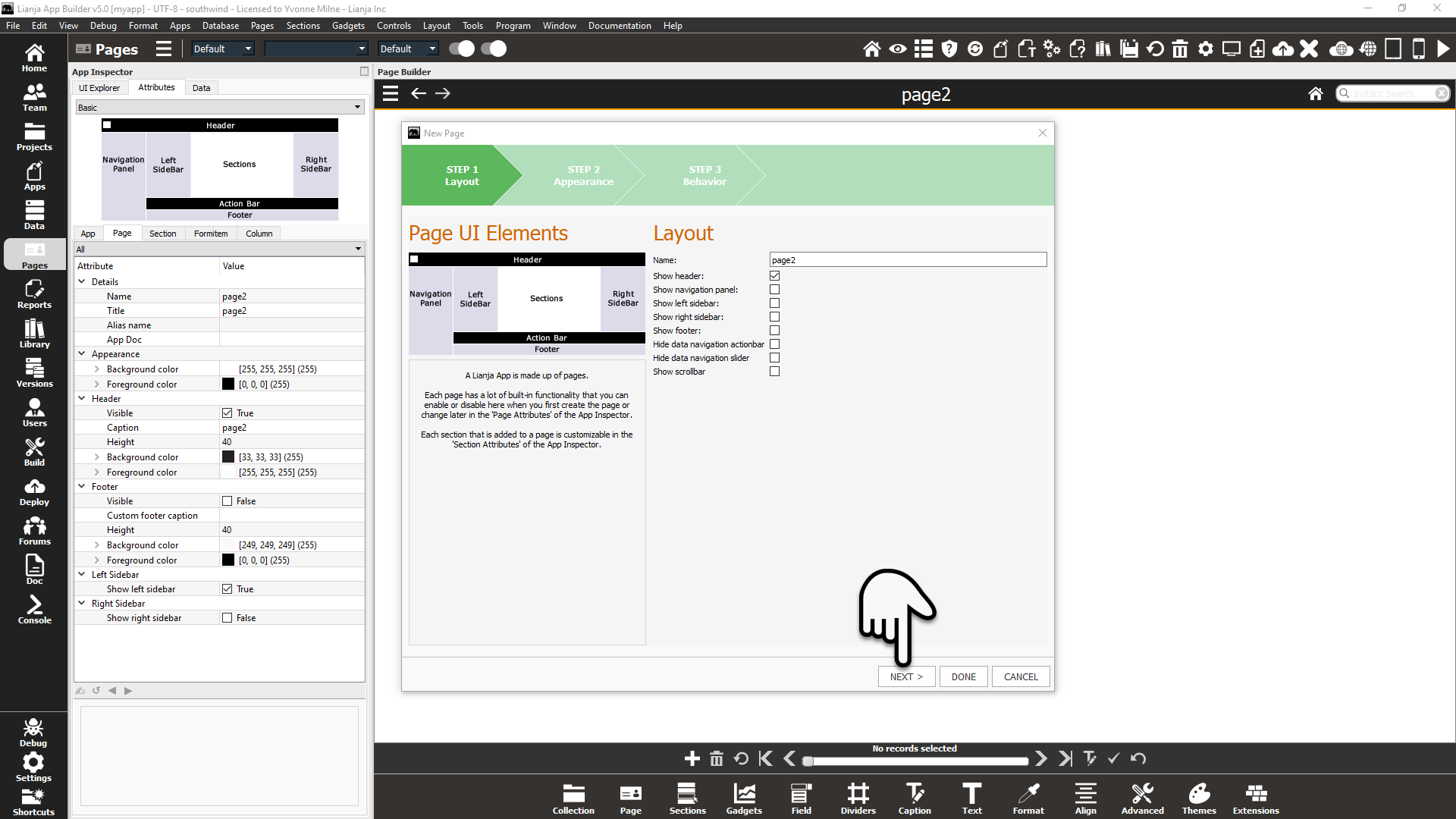Expand Header Background color attribute
The width and height of the screenshot is (1456, 819).
[x=96, y=457]
